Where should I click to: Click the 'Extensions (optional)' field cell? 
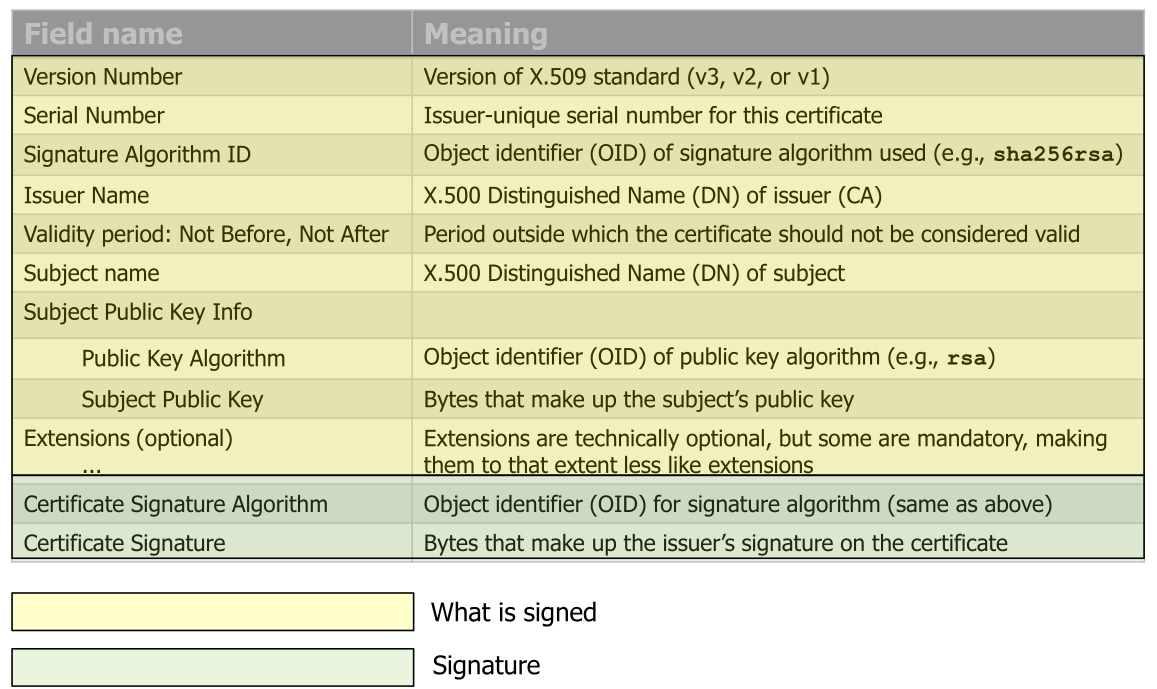click(128, 439)
